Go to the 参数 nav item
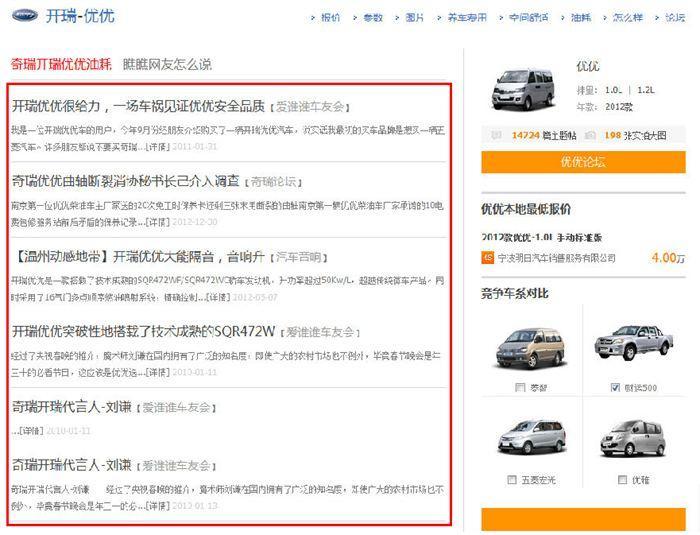This screenshot has width=700, height=535. click(373, 17)
